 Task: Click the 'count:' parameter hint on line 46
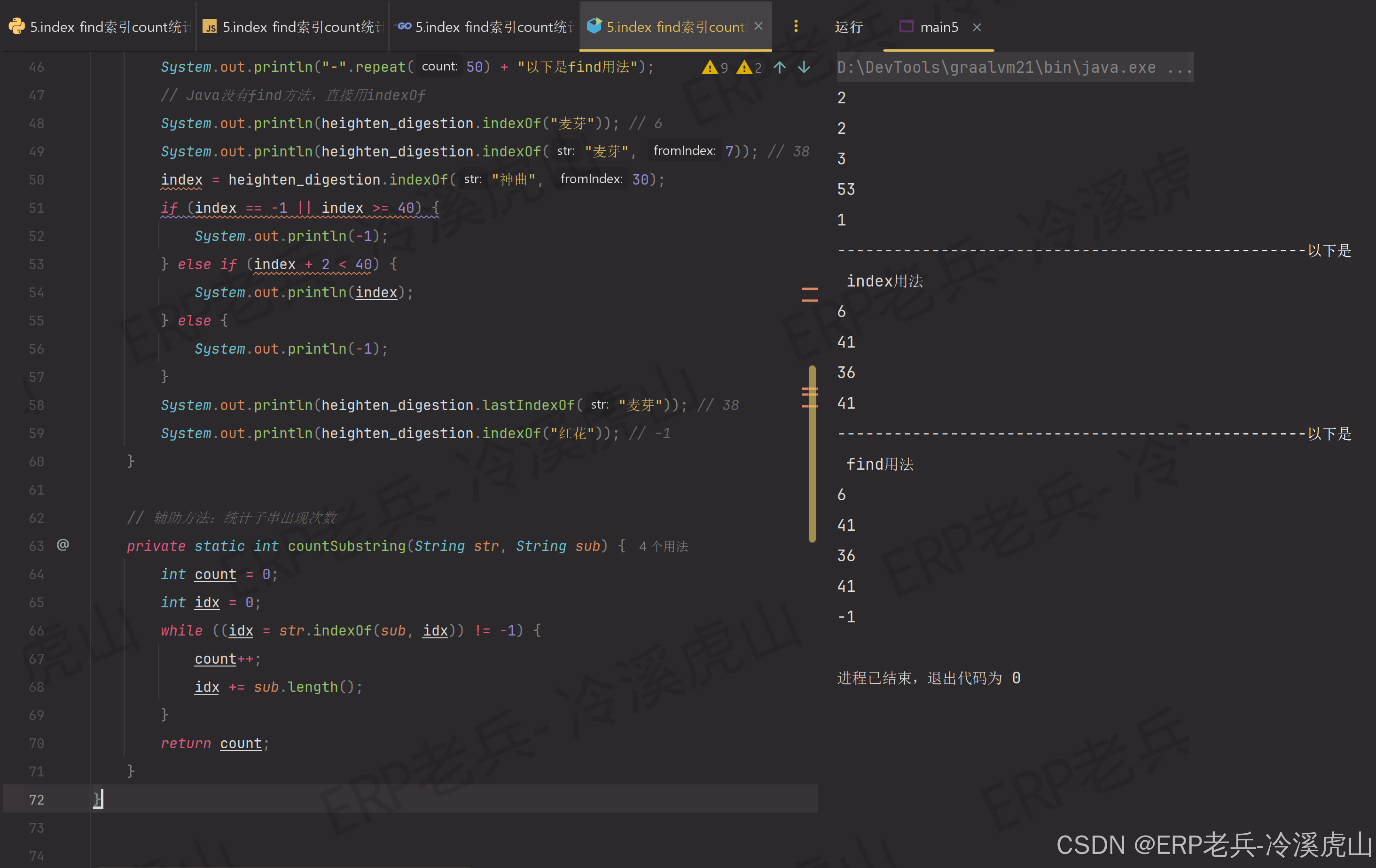coord(439,66)
